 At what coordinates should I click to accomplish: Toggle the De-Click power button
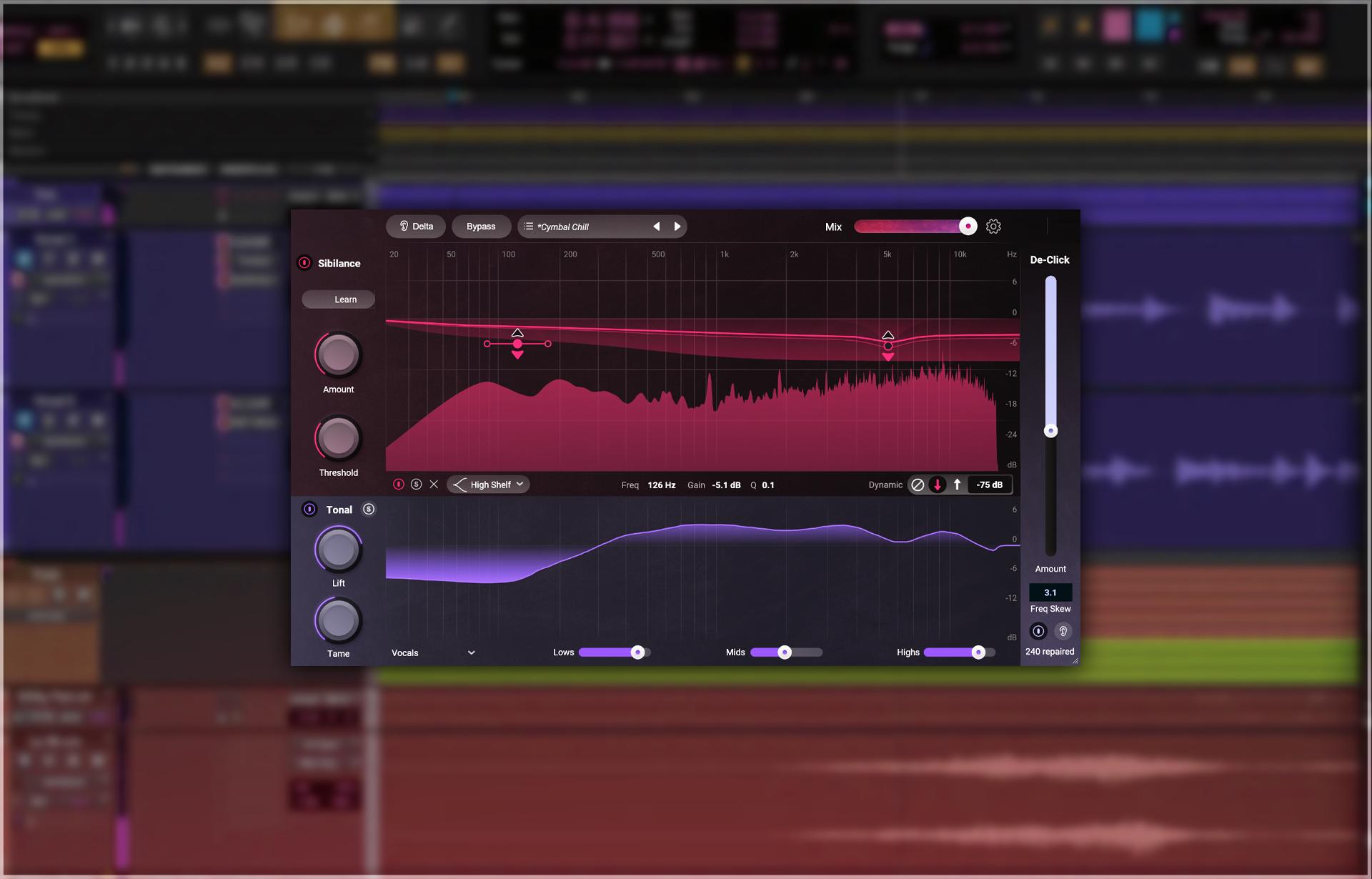[x=1038, y=631]
